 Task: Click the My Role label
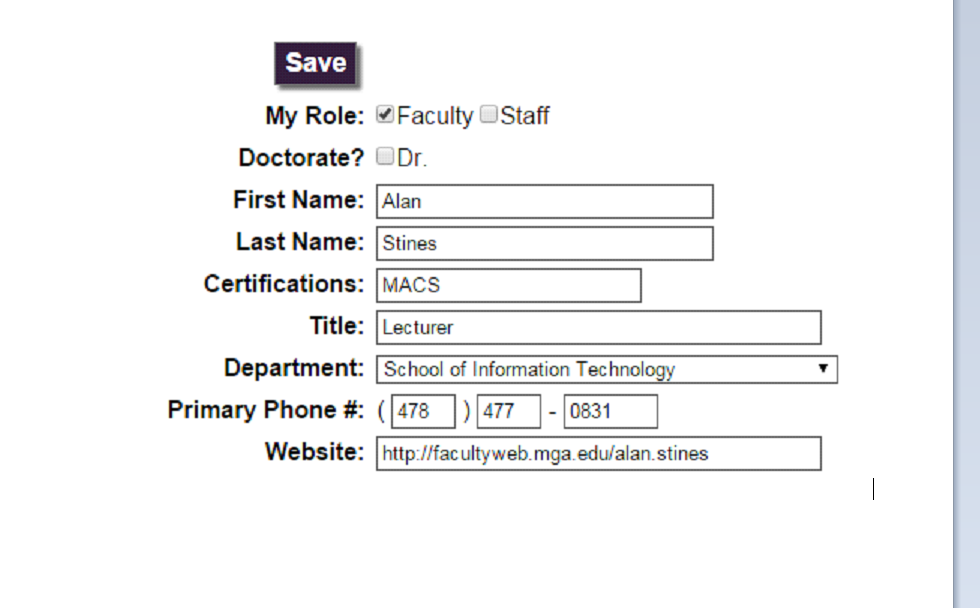310,116
